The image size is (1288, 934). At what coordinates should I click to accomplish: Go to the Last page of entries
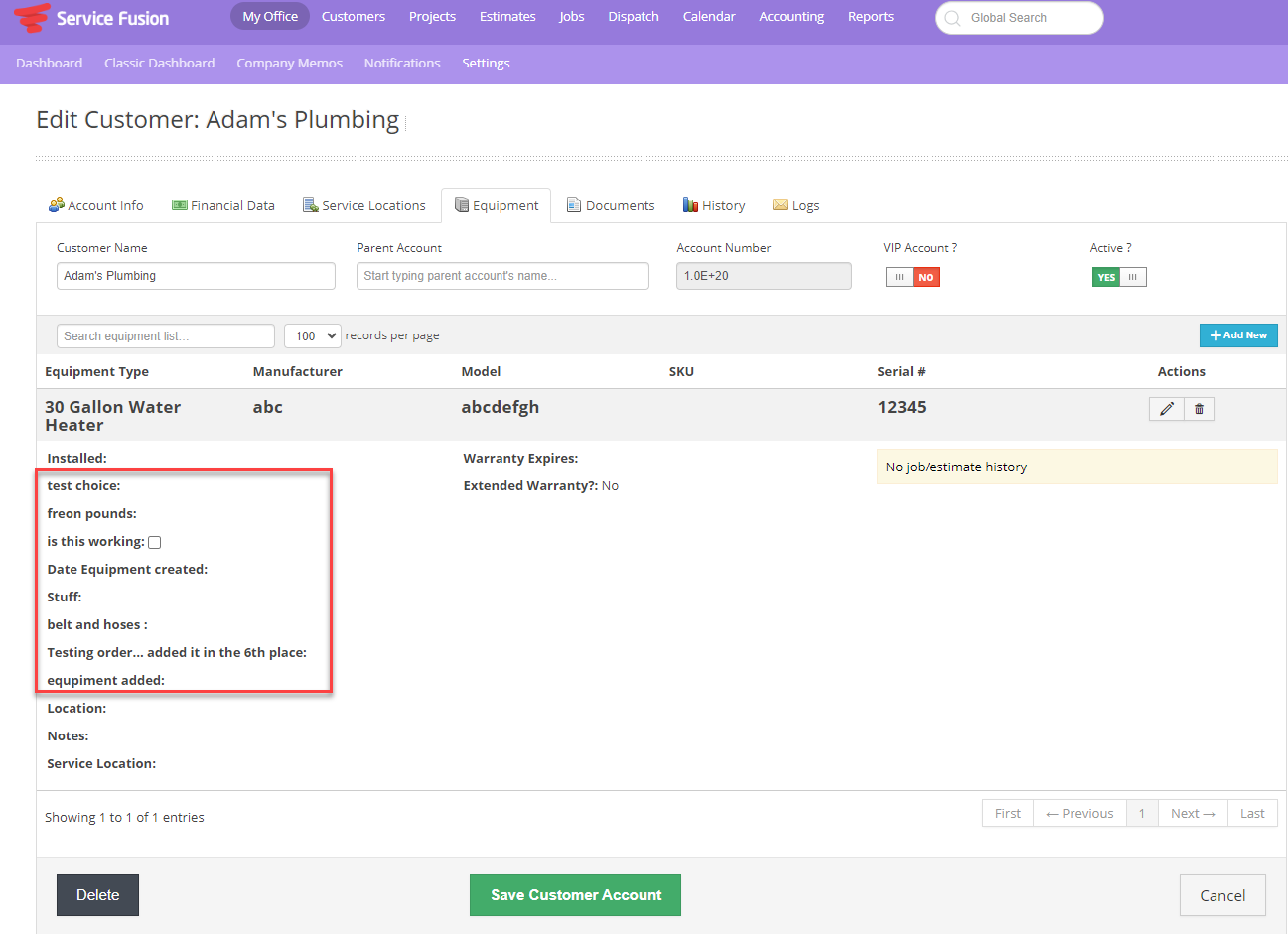[1252, 813]
